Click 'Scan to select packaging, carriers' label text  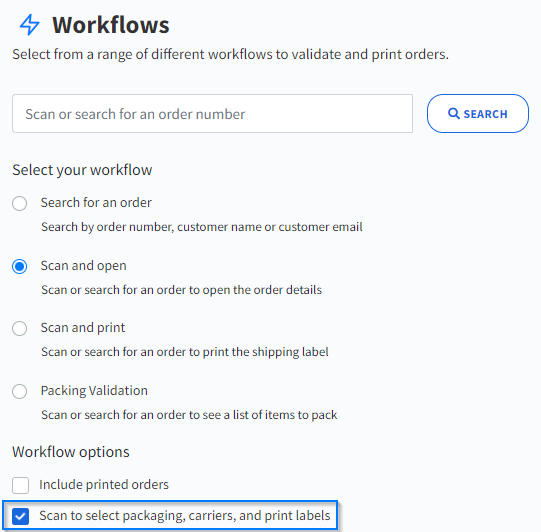point(185,516)
